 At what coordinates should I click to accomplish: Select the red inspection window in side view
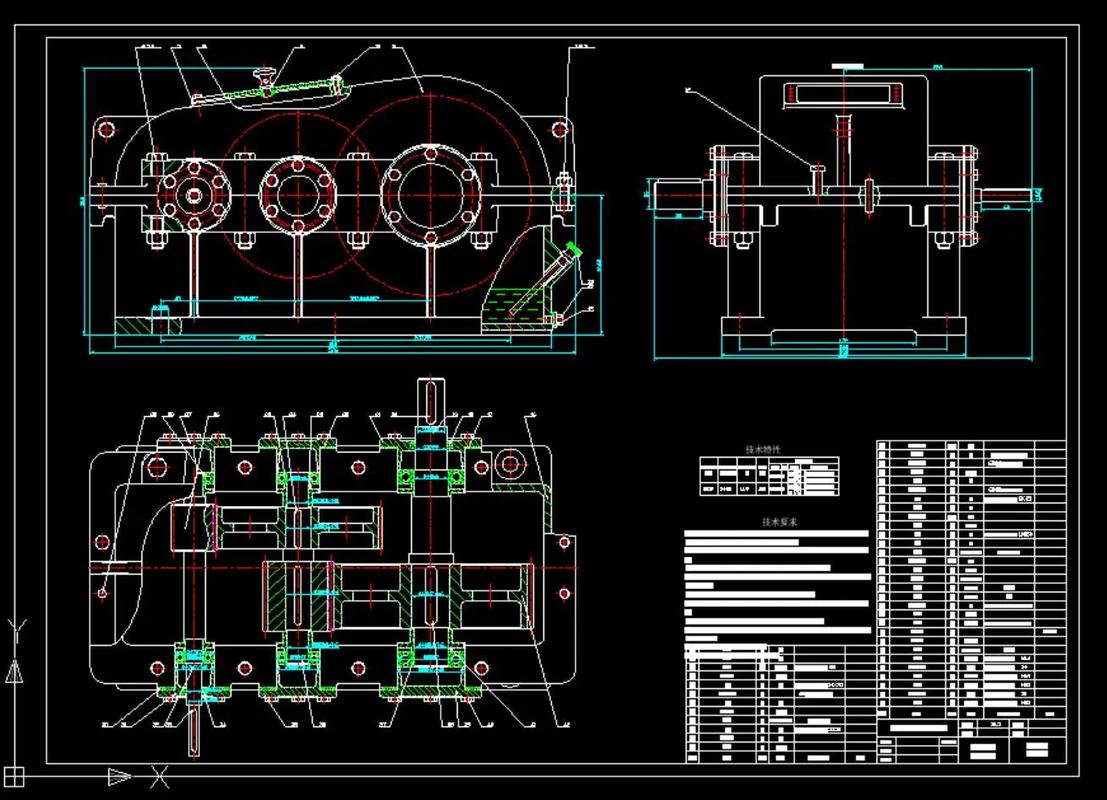[x=840, y=94]
